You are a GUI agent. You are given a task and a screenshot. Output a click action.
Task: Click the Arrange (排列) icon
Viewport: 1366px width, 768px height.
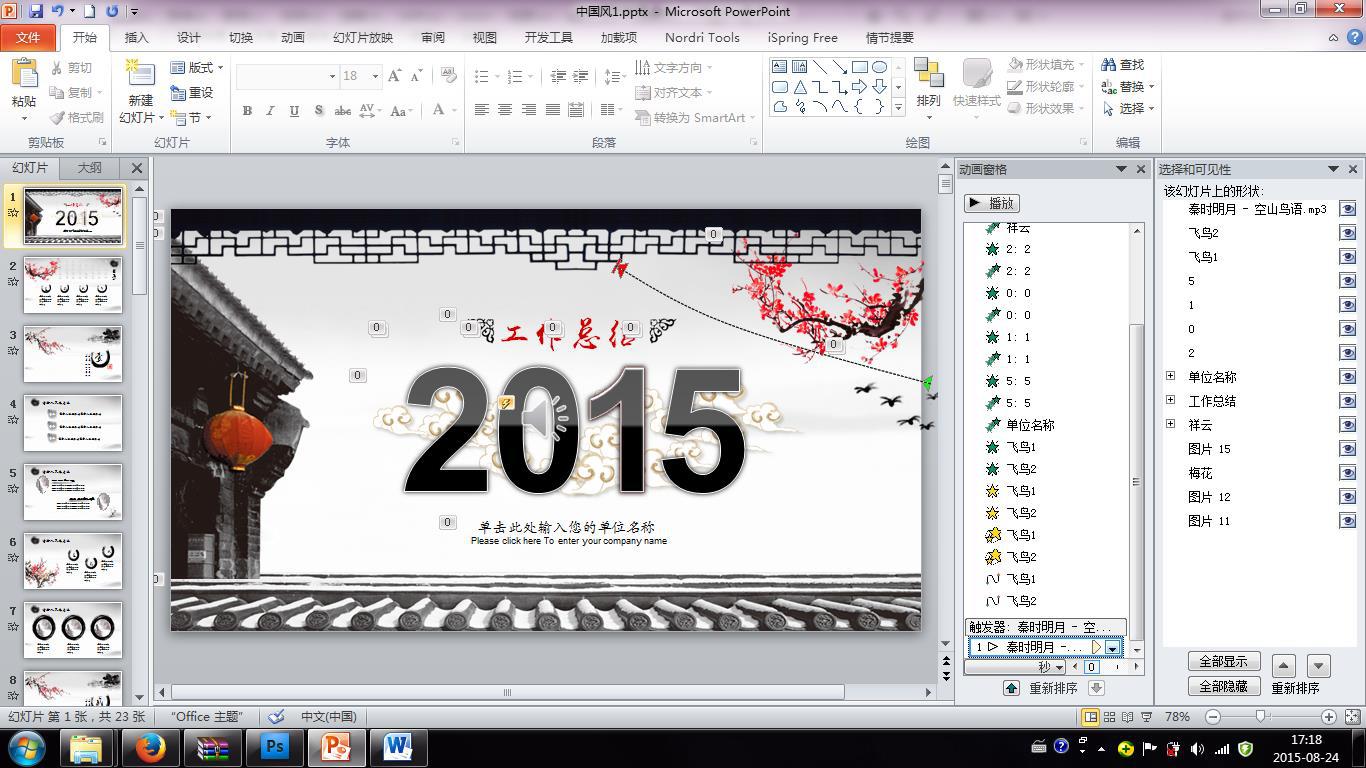[928, 77]
